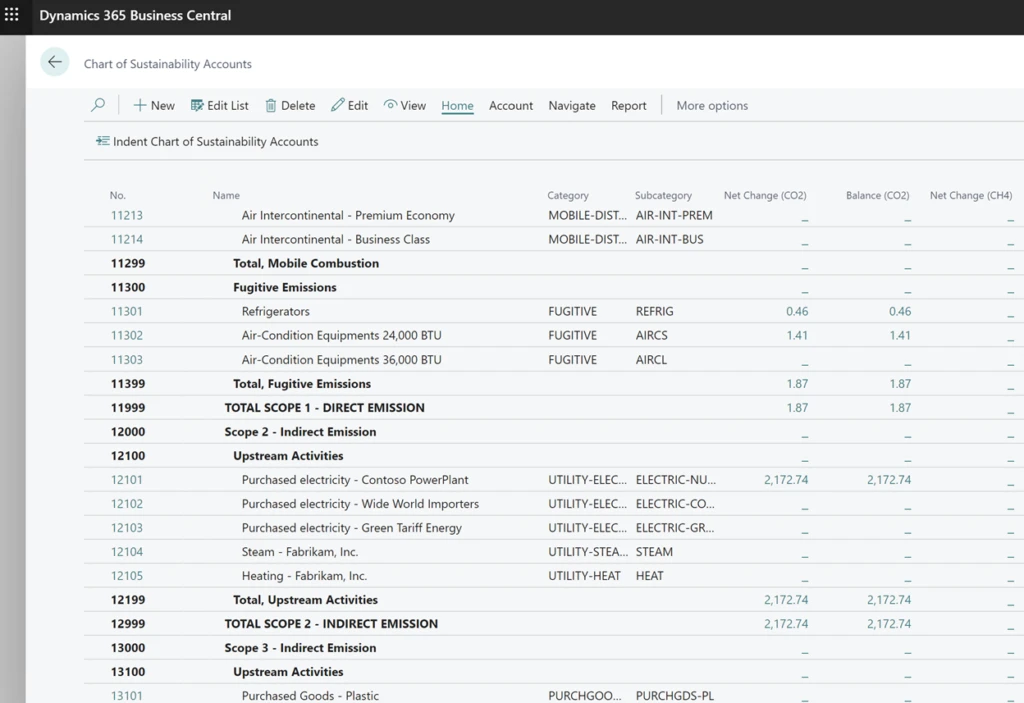The height and width of the screenshot is (703, 1024).
Task: Create a new account with New
Action: coord(154,105)
